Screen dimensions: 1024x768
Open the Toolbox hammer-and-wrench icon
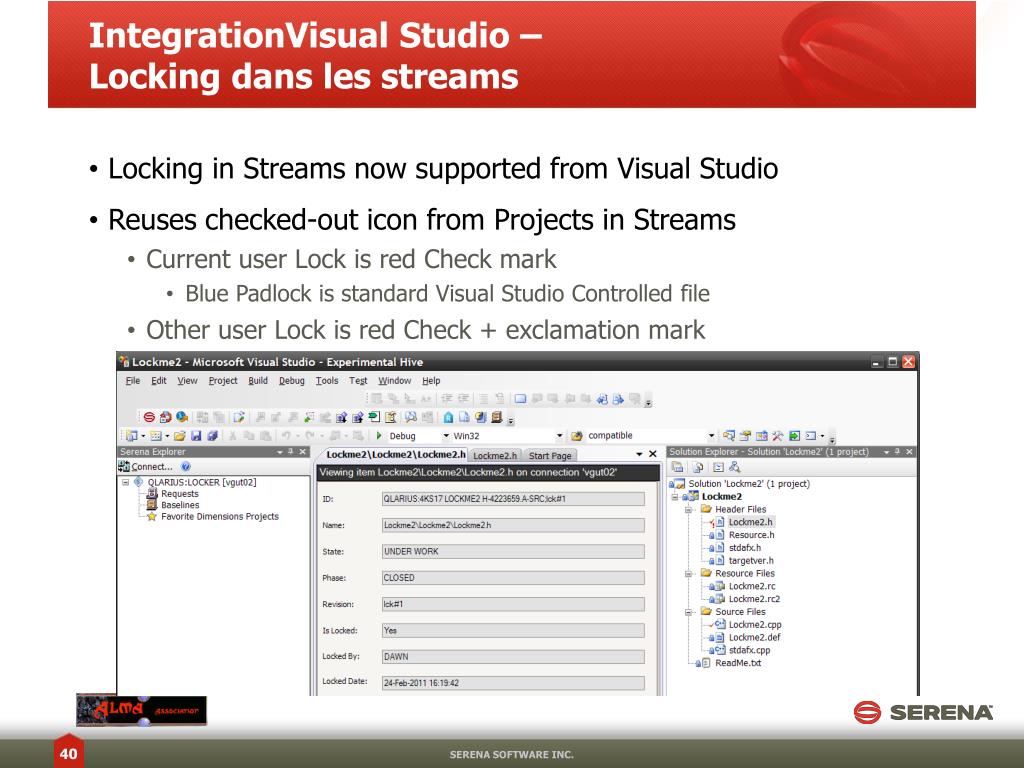[x=777, y=436]
